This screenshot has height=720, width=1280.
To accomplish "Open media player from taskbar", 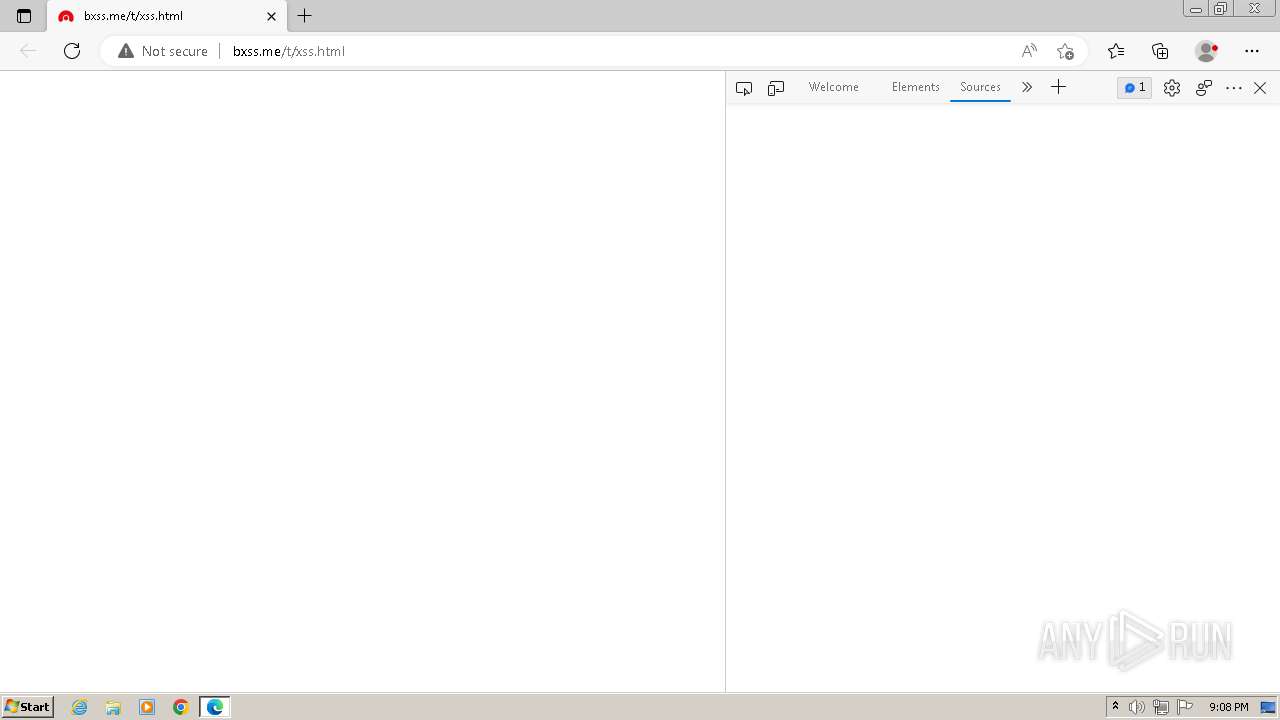I will point(147,707).
